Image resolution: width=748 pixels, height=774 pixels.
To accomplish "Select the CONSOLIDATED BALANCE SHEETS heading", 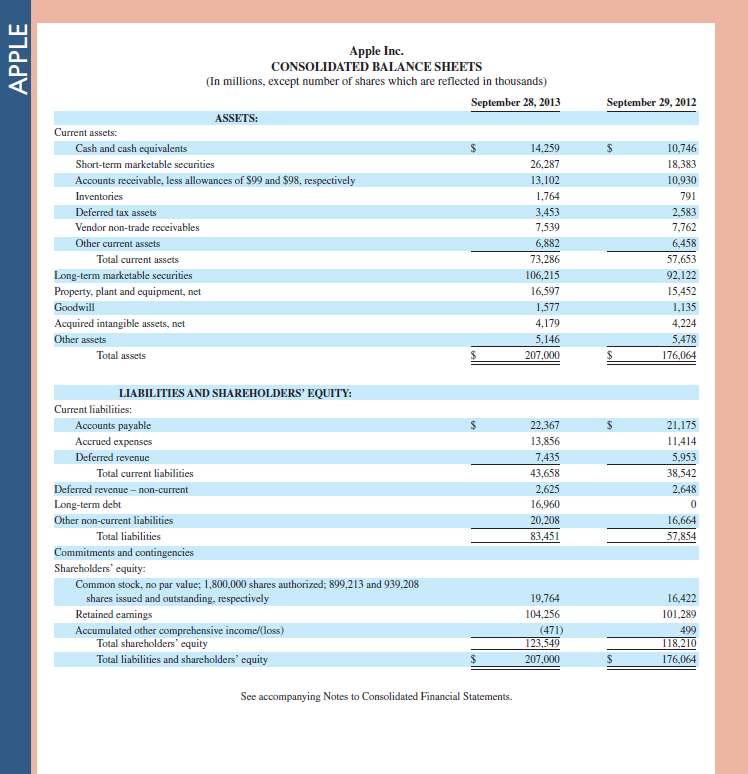I will click(x=376, y=66).
